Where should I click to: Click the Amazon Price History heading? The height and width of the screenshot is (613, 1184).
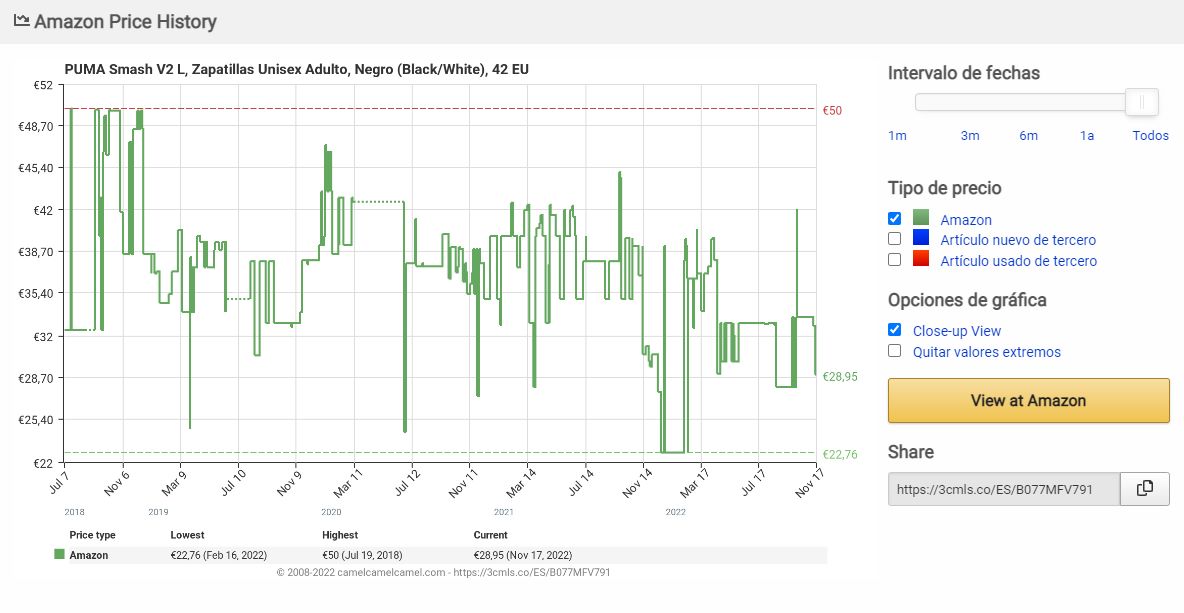click(x=125, y=21)
